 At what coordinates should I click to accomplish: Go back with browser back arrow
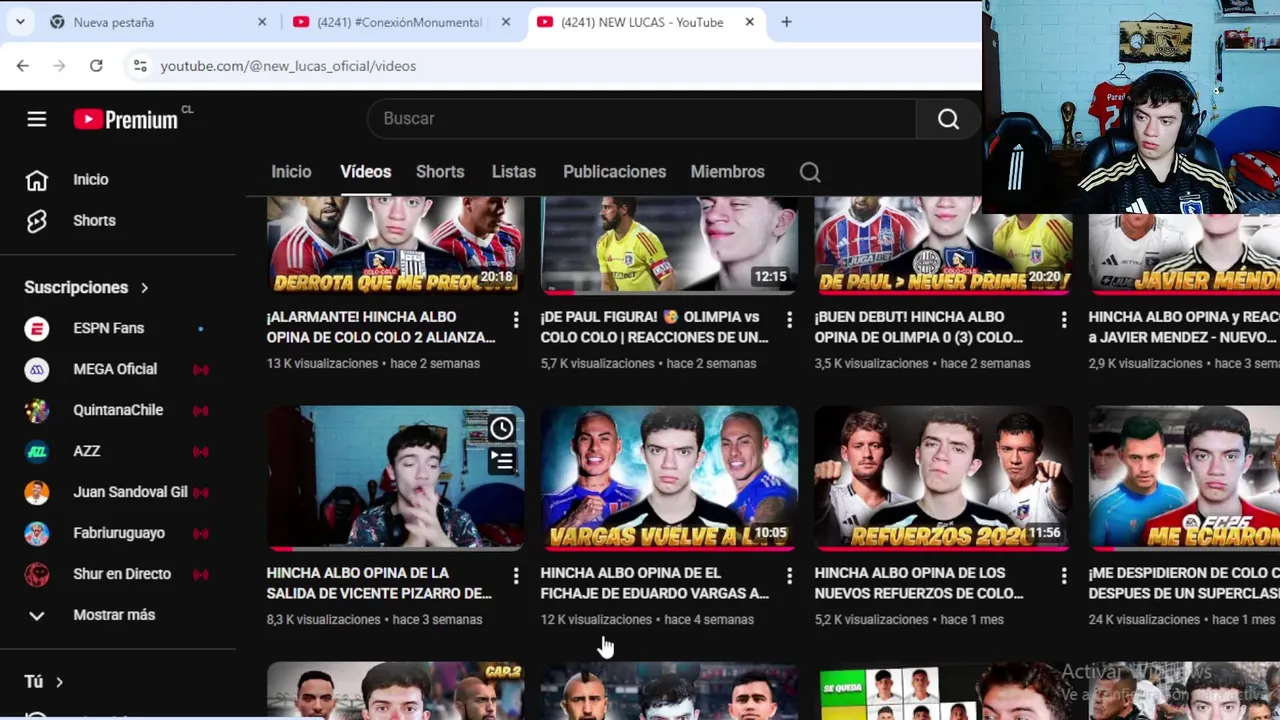point(23,66)
